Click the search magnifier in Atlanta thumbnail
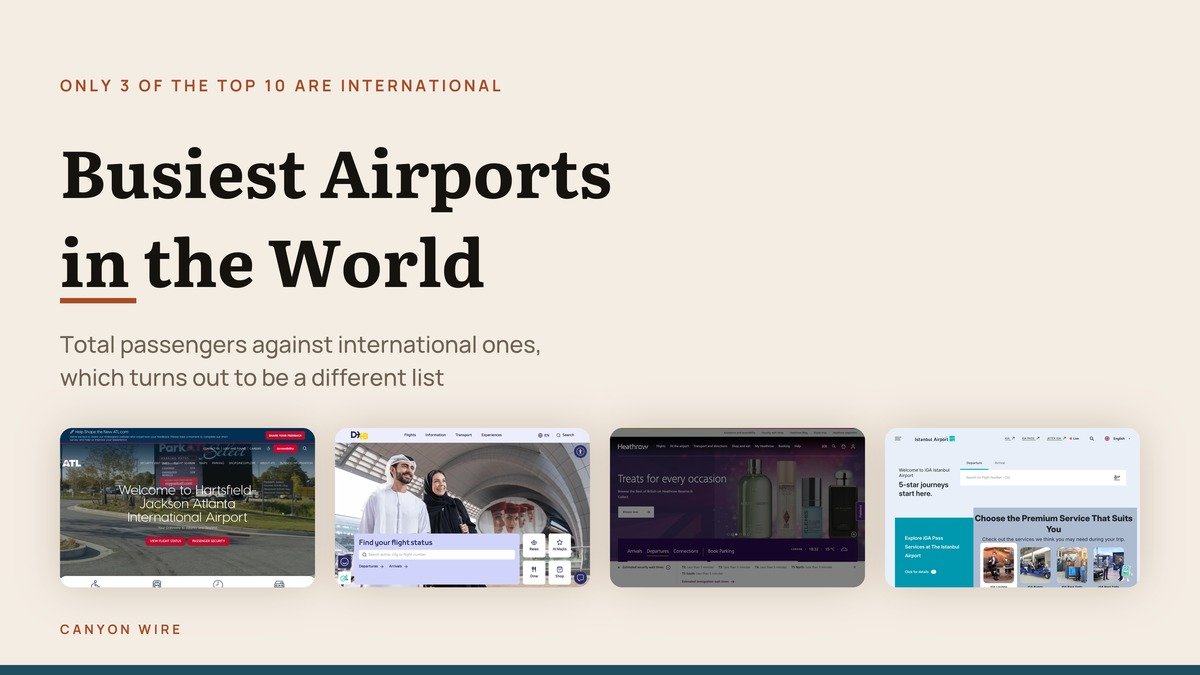This screenshot has height=675, width=1200. pyautogui.click(x=305, y=449)
